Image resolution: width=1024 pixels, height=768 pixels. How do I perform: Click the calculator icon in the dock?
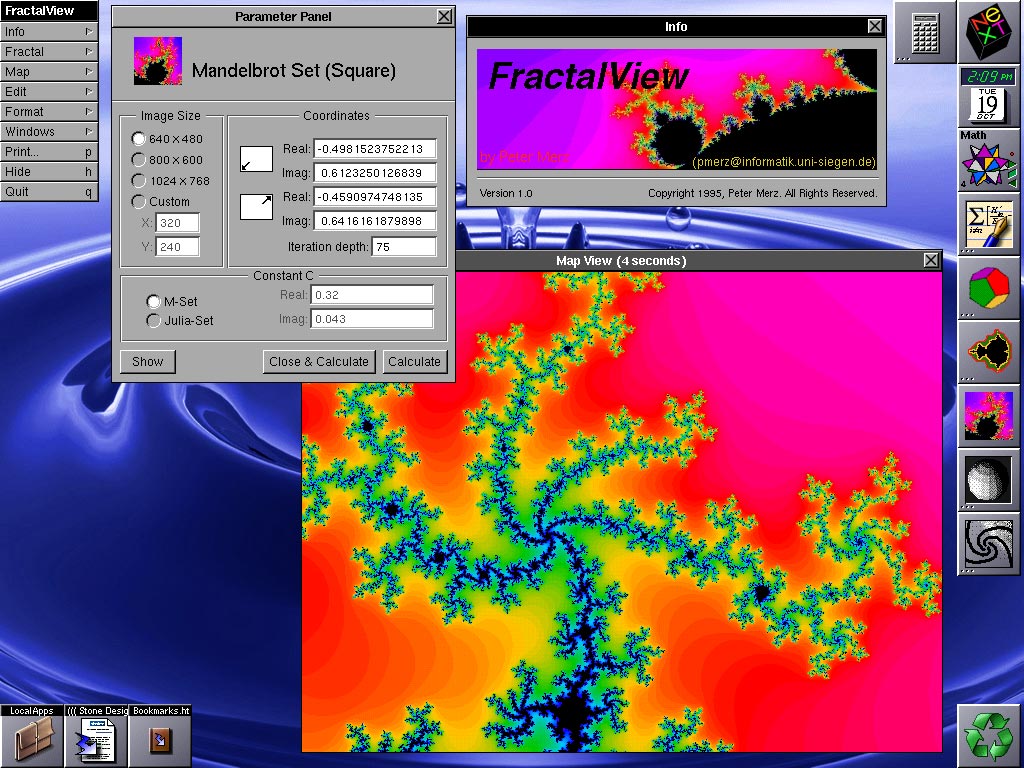tap(924, 32)
